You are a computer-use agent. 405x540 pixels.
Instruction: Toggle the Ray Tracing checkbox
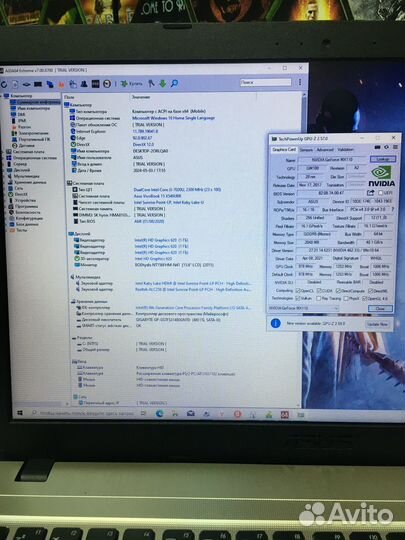319,298
